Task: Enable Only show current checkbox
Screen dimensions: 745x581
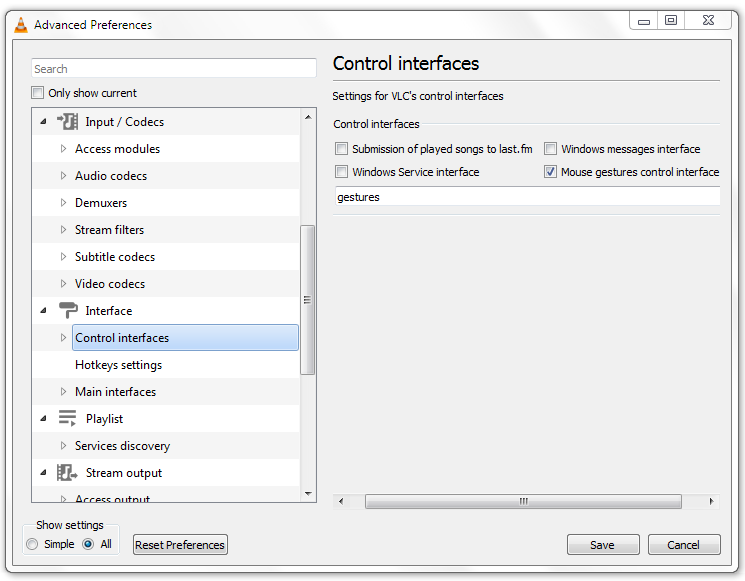Action: (38, 93)
